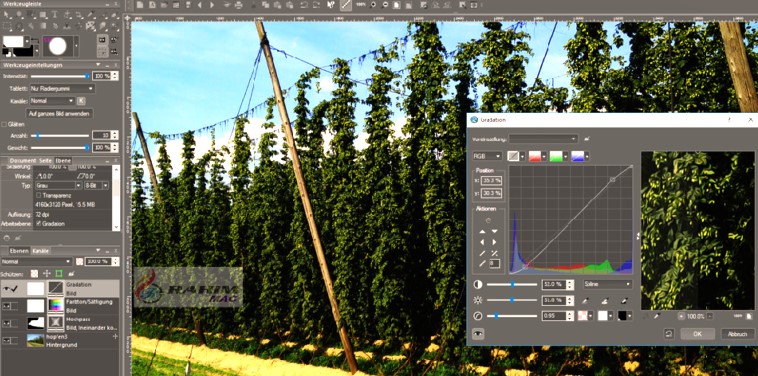Open the Spline curve type dropdown

[607, 284]
